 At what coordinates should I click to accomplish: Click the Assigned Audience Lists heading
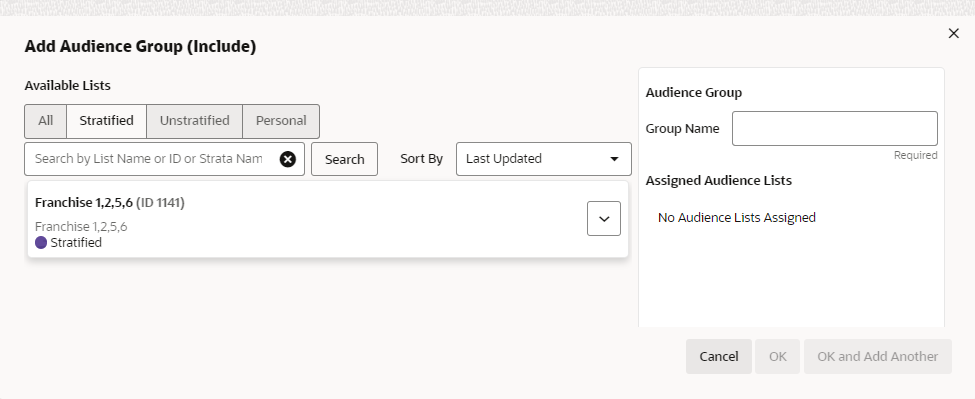click(x=719, y=181)
